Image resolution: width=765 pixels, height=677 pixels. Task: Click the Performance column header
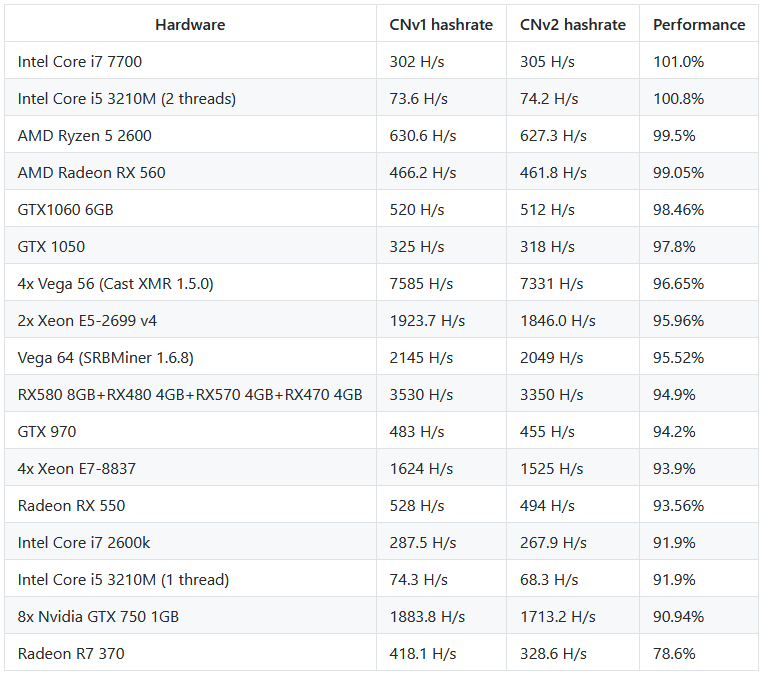pos(699,24)
